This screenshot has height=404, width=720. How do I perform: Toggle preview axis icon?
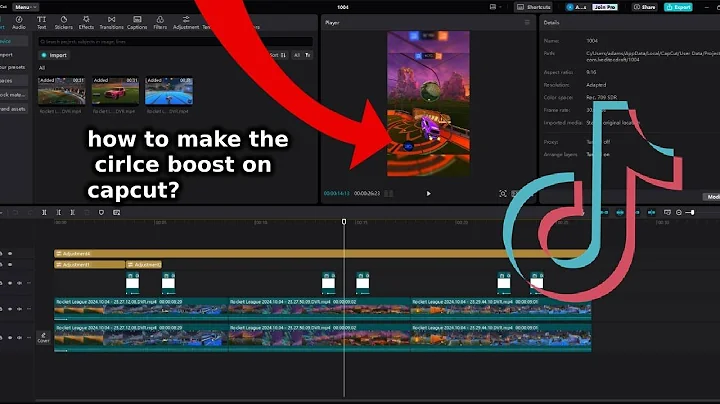point(651,213)
